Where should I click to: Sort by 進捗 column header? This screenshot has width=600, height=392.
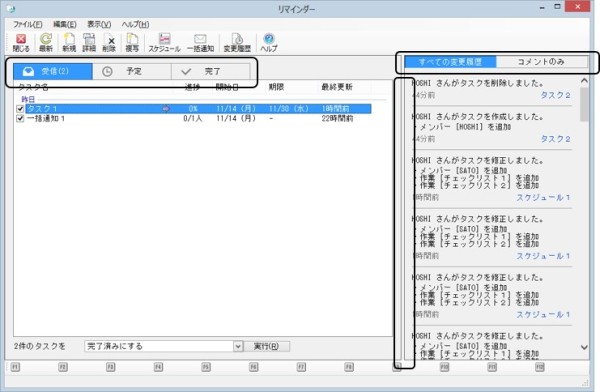tap(192, 87)
